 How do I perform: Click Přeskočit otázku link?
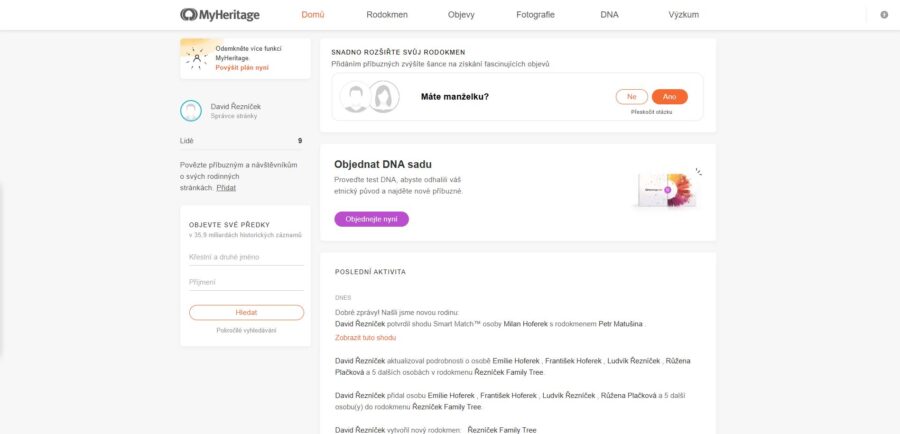[651, 112]
